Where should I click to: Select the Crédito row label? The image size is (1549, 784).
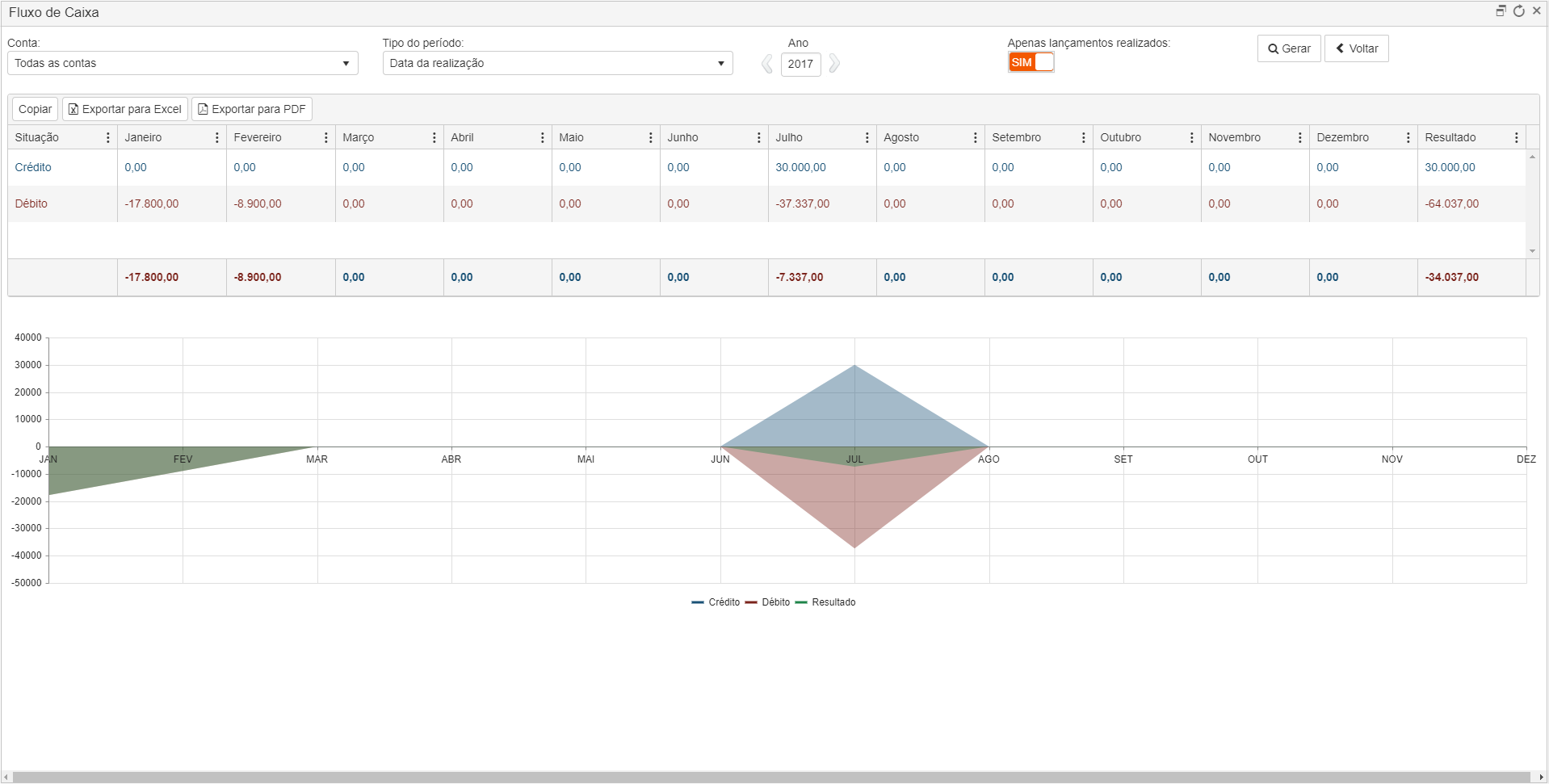pyautogui.click(x=33, y=168)
